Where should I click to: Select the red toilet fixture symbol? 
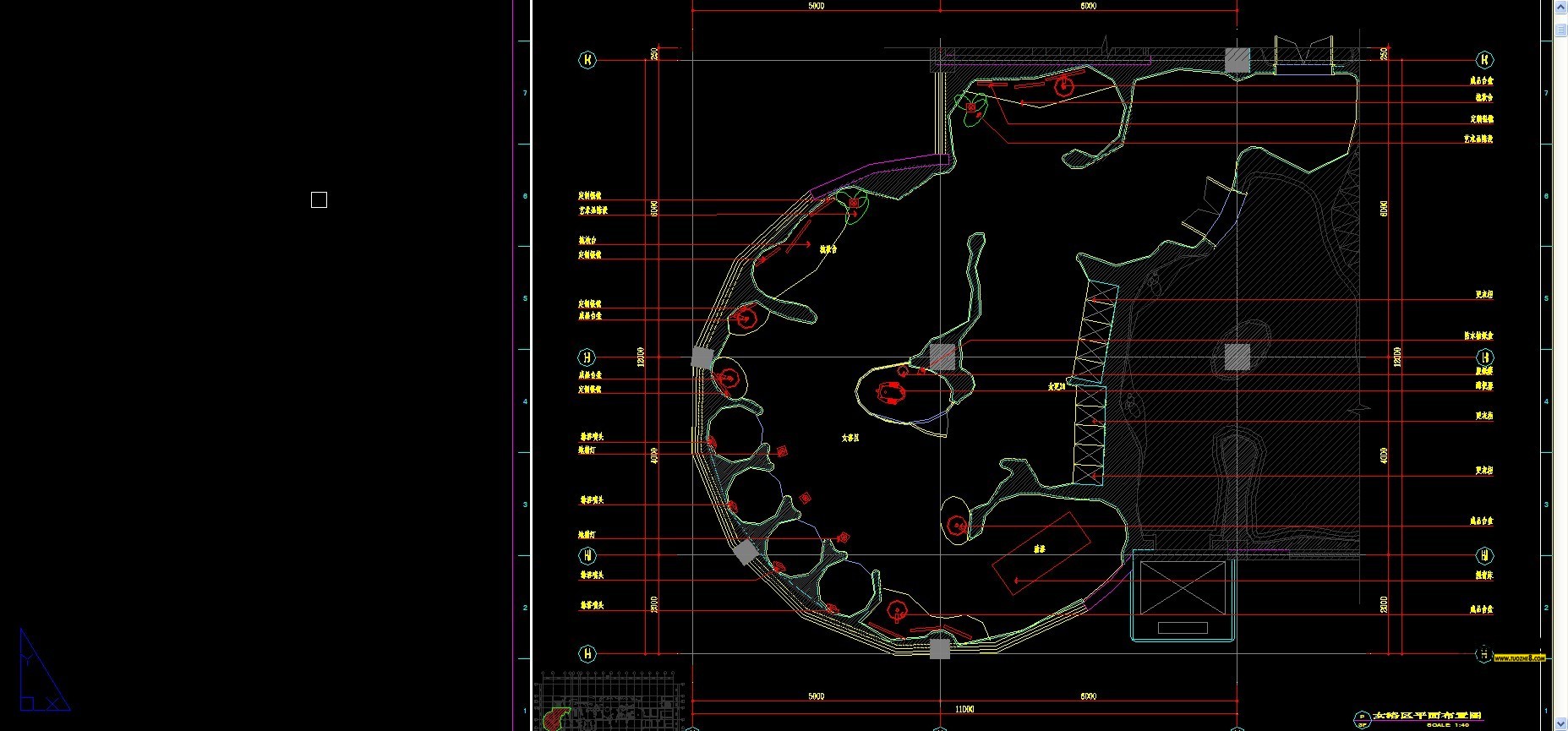[890, 393]
